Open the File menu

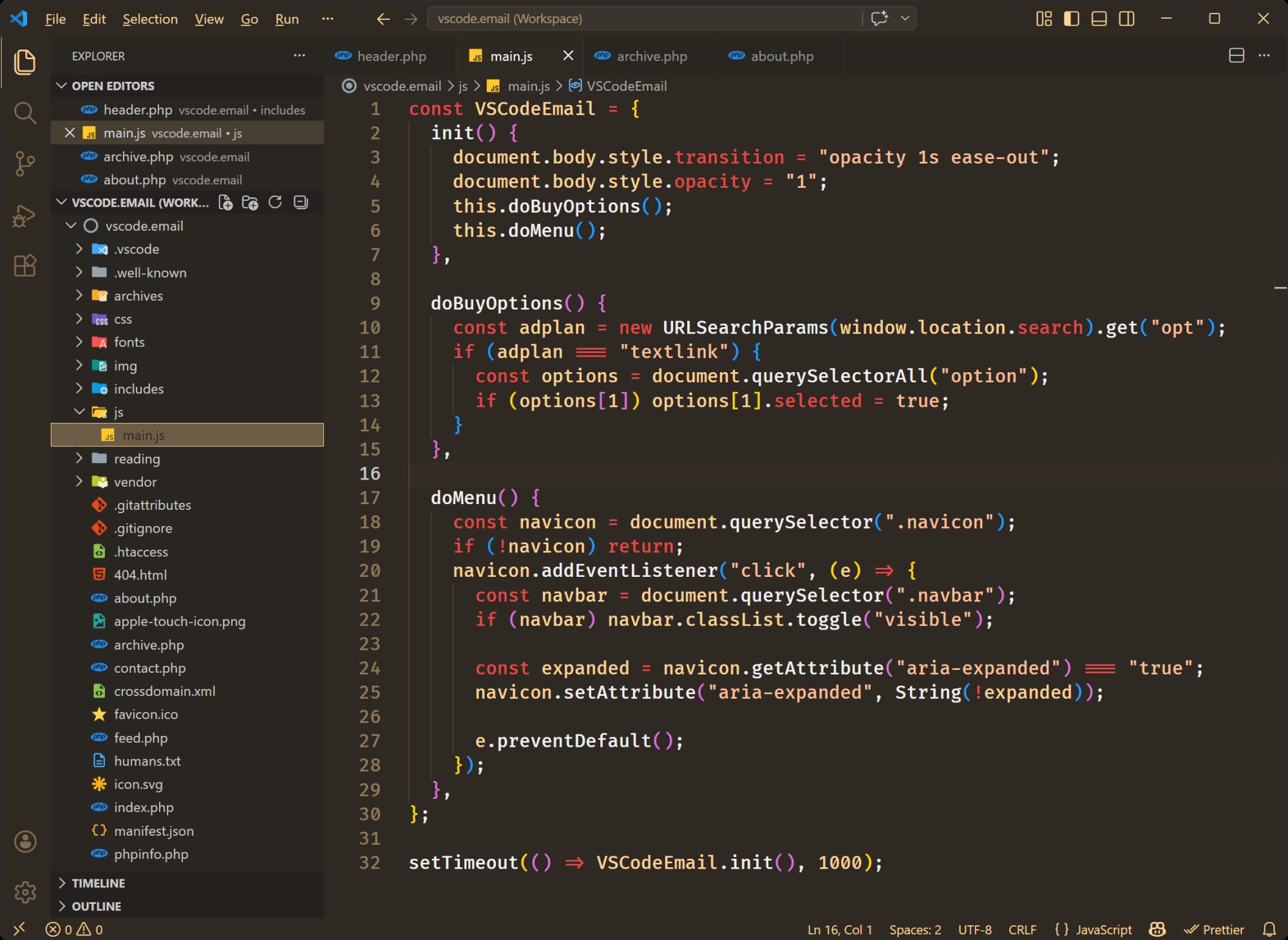pyautogui.click(x=55, y=19)
